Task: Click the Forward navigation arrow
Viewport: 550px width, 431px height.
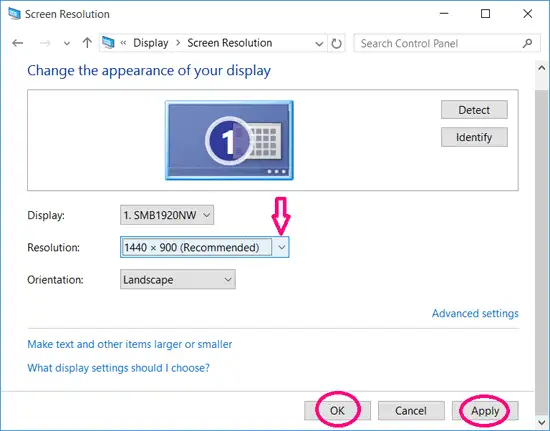Action: 45,43
